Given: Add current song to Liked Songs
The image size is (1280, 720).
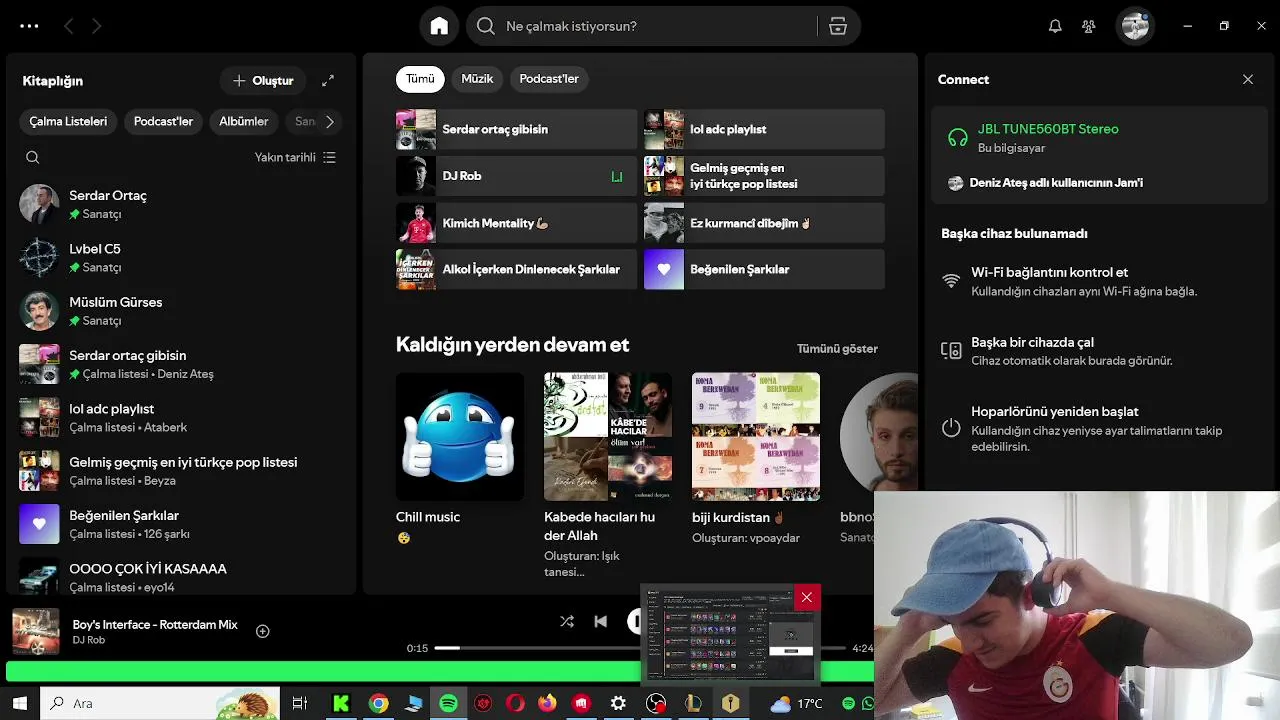Looking at the screenshot, I should pyautogui.click(x=262, y=631).
